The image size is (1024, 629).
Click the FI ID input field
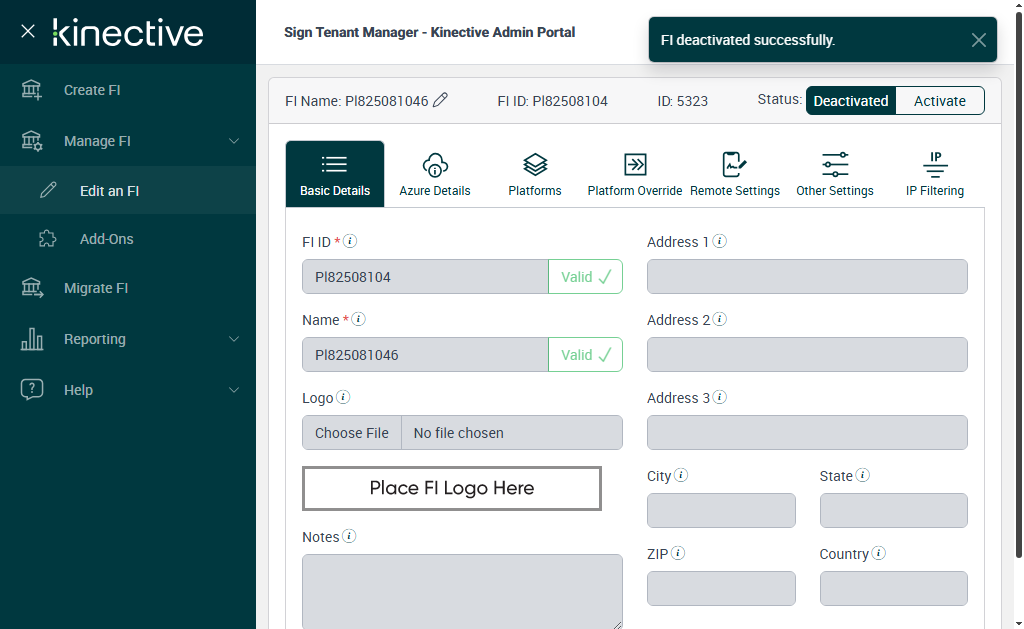[425, 276]
